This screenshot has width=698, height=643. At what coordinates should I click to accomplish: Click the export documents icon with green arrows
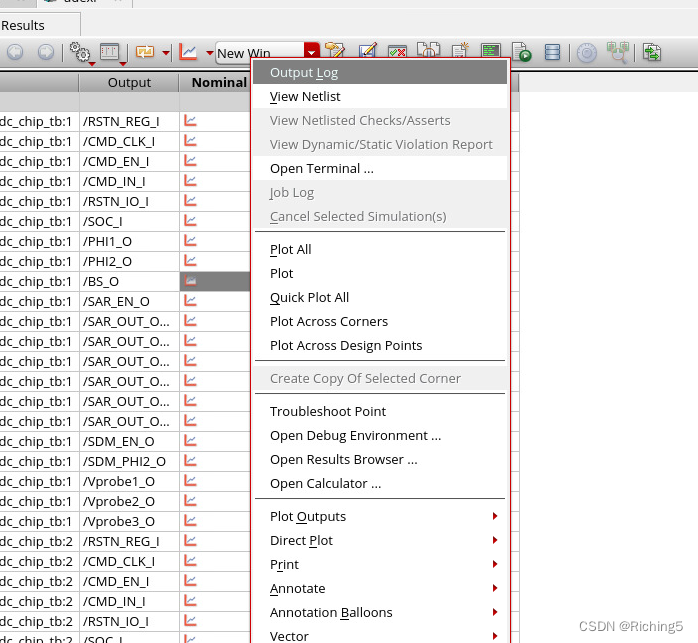click(652, 53)
